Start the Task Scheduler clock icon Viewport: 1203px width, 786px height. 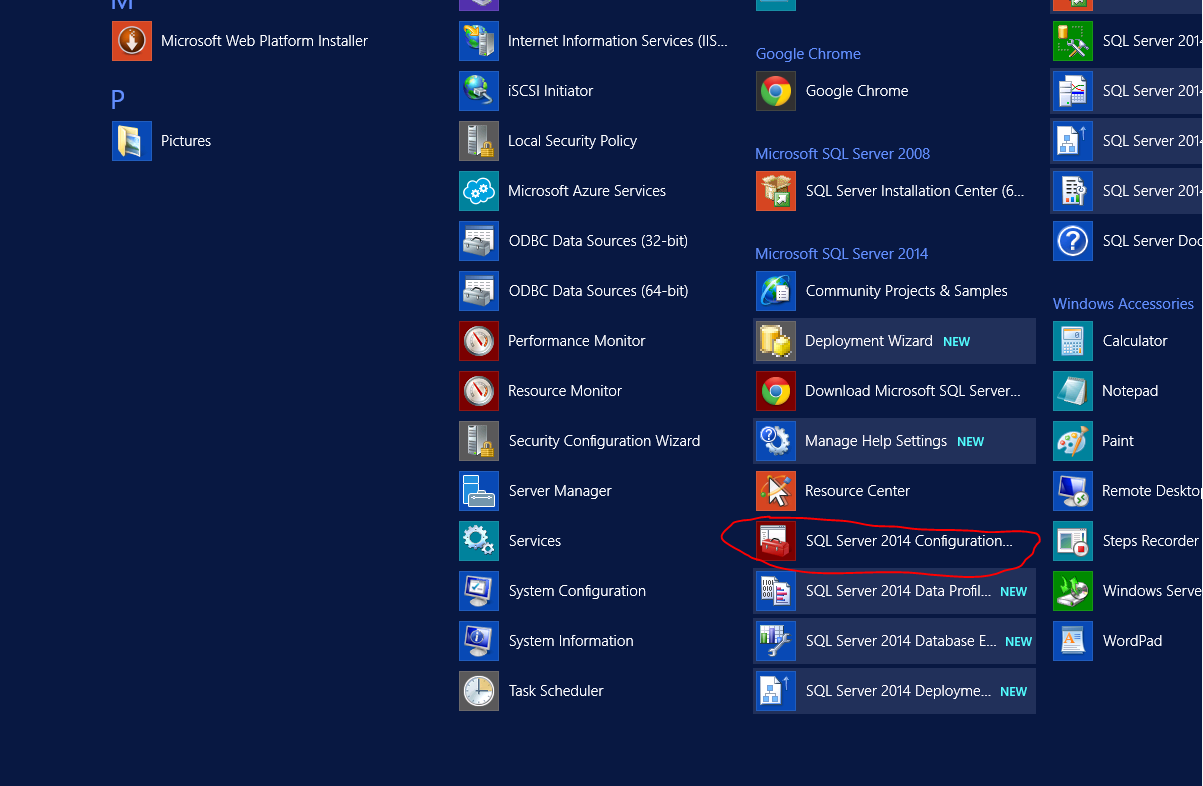(479, 691)
